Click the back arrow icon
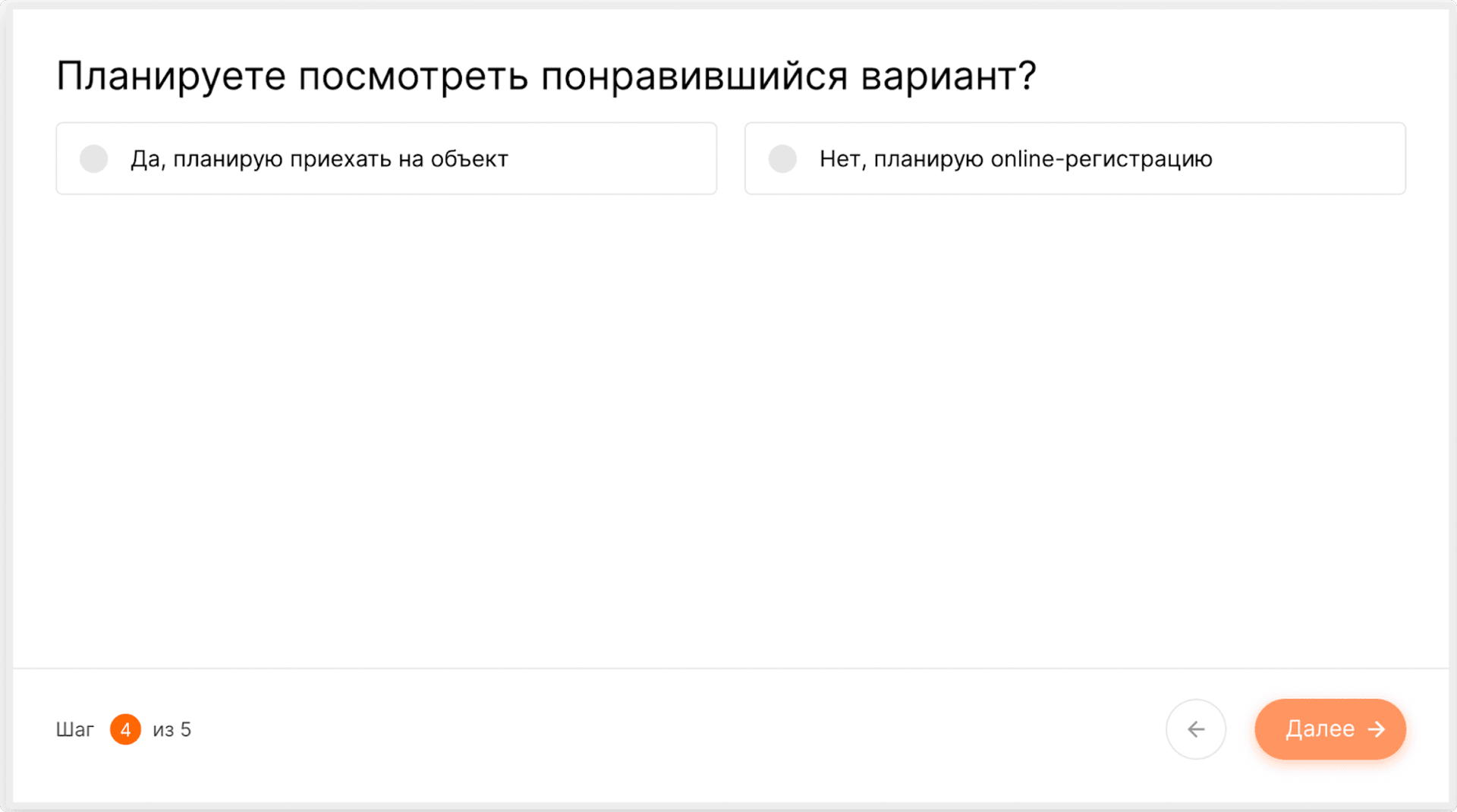Screen dimensions: 1457x812 pos(1196,729)
